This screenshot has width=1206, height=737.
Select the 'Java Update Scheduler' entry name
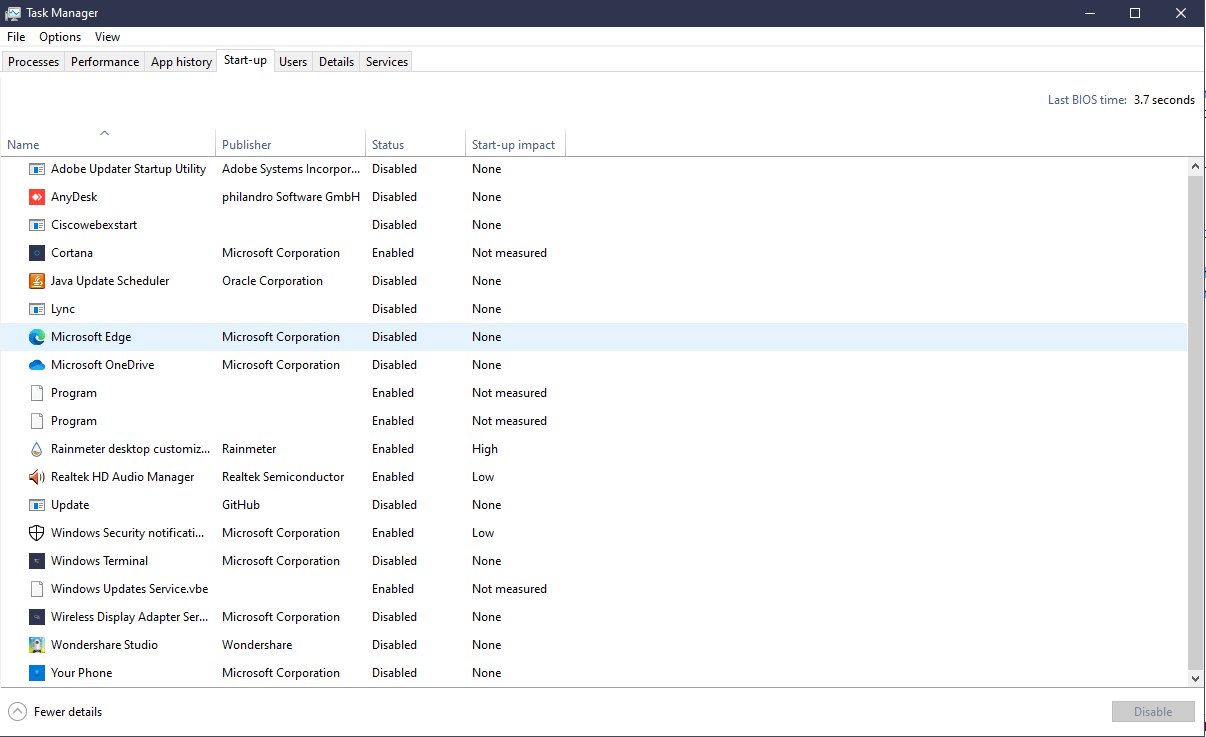pyautogui.click(x=110, y=281)
